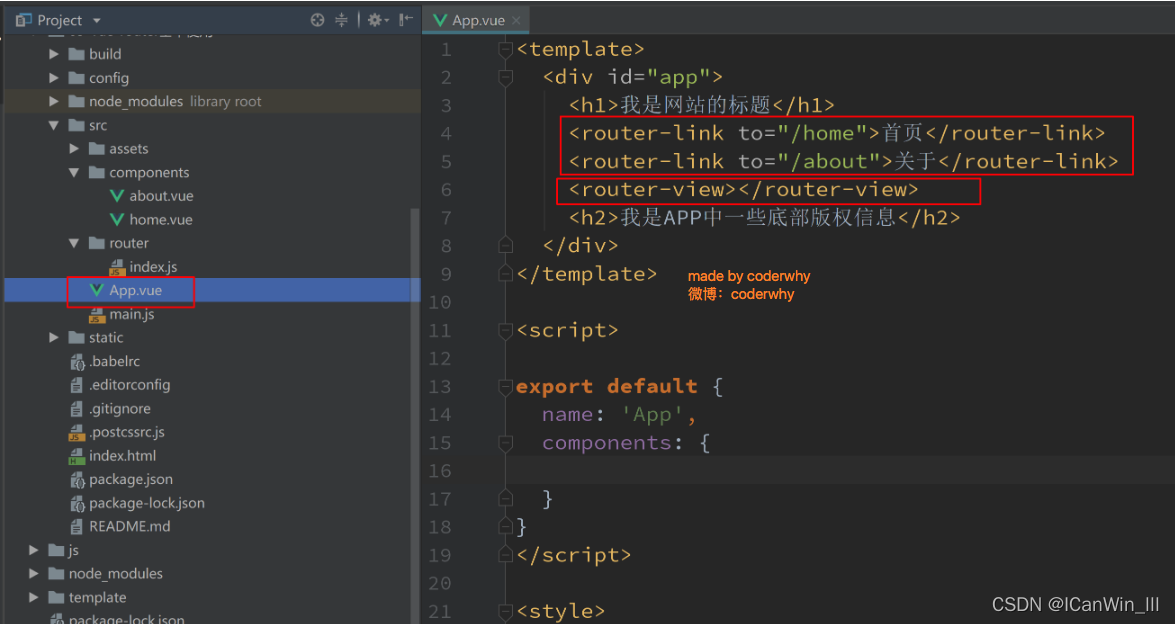Click the HTML file icon of index.html
The height and width of the screenshot is (624, 1175).
pos(76,456)
